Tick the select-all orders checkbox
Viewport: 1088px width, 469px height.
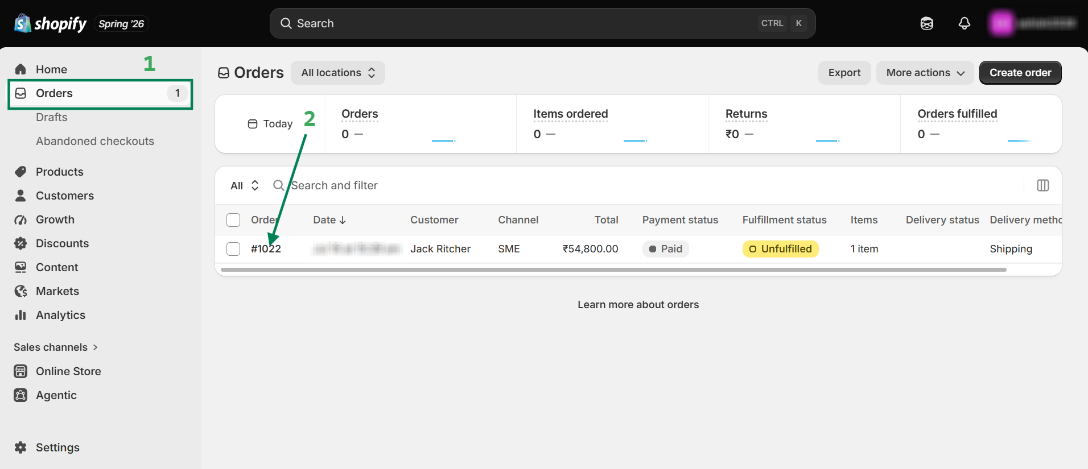[233, 220]
